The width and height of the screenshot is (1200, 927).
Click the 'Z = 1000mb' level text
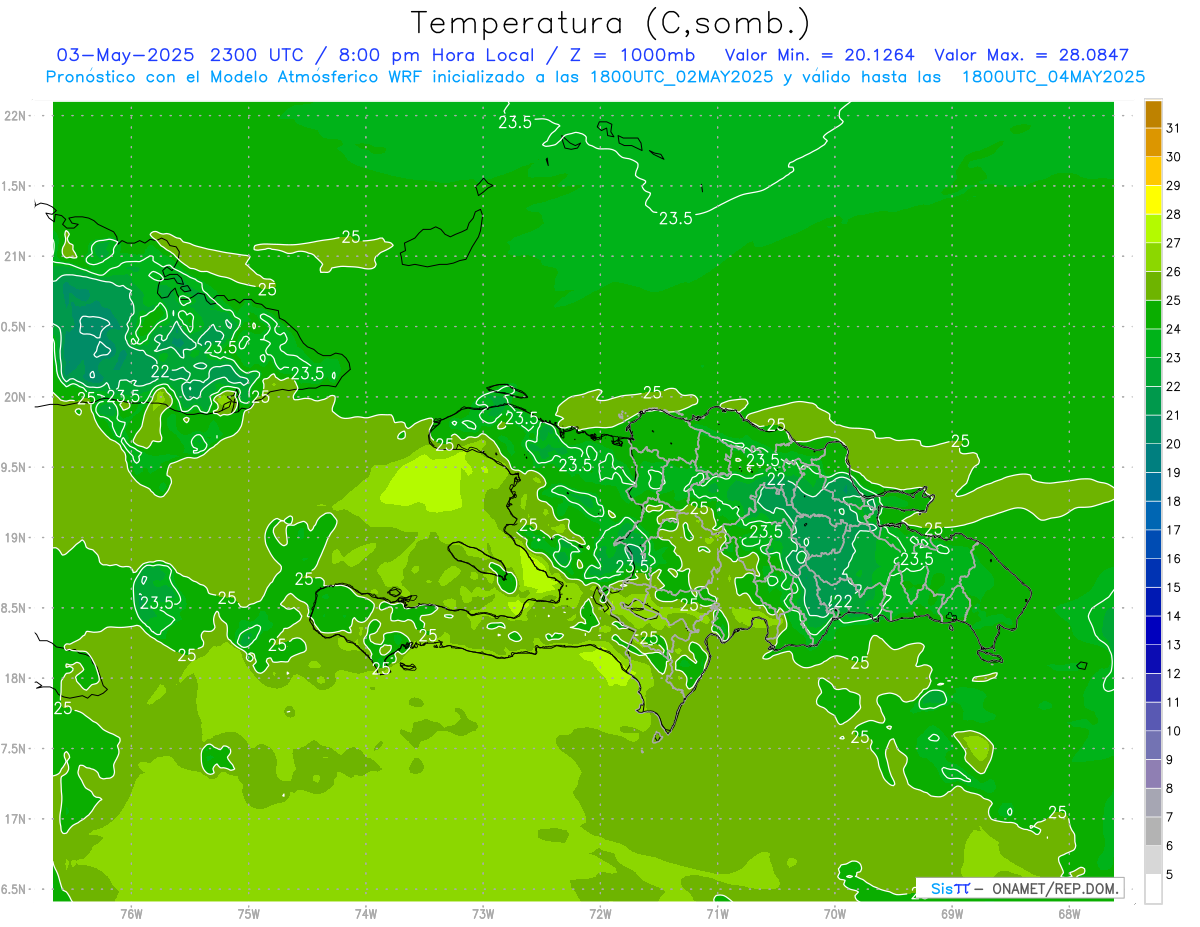631,55
